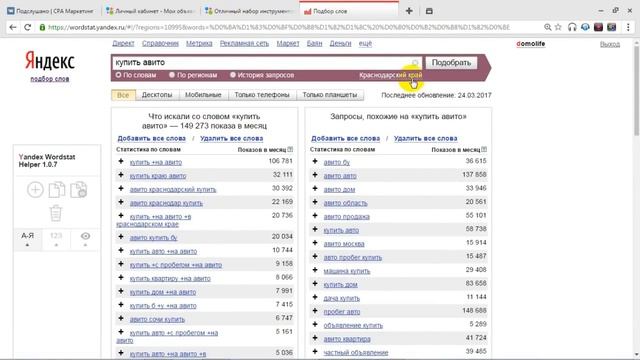Click the «Подобрать» button
The width and height of the screenshot is (640, 360).
click(451, 63)
